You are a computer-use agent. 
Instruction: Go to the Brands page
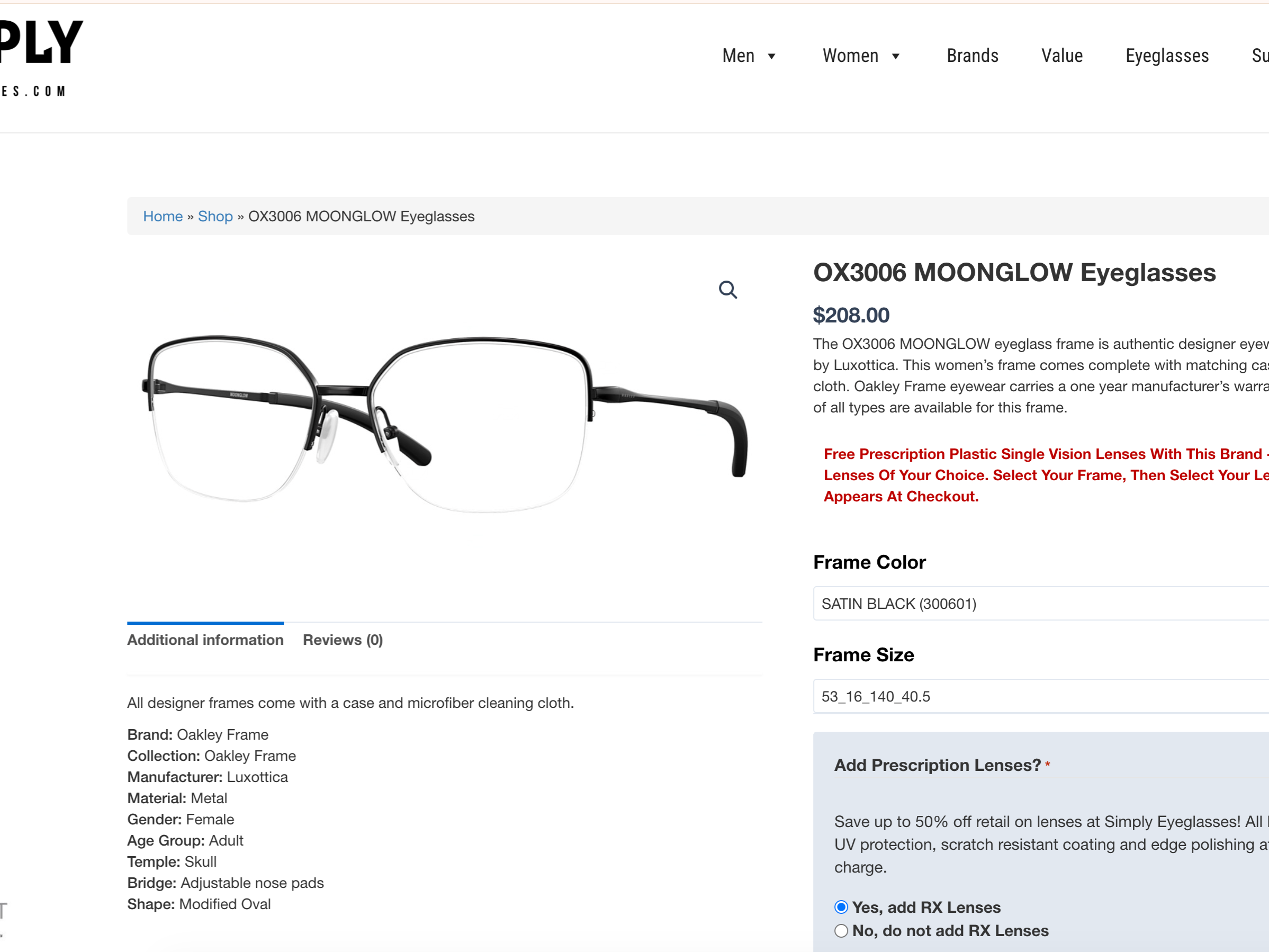pyautogui.click(x=973, y=56)
